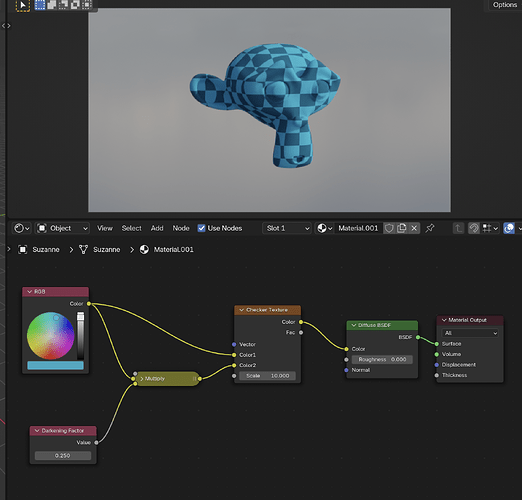Toggle the overlay button in node editor
The image size is (522, 500).
pyautogui.click(x=509, y=228)
